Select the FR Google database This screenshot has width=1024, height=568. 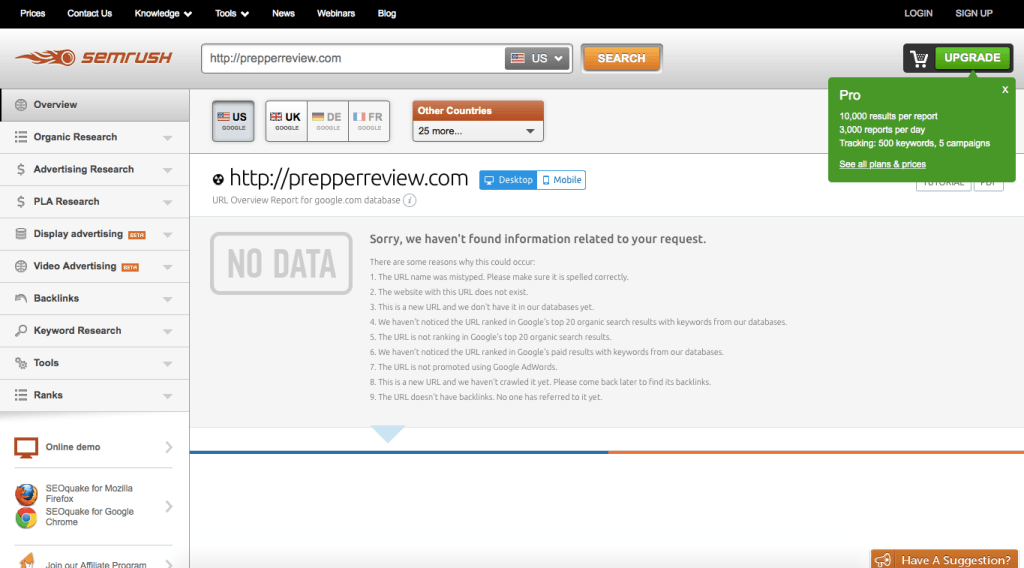[369, 121]
